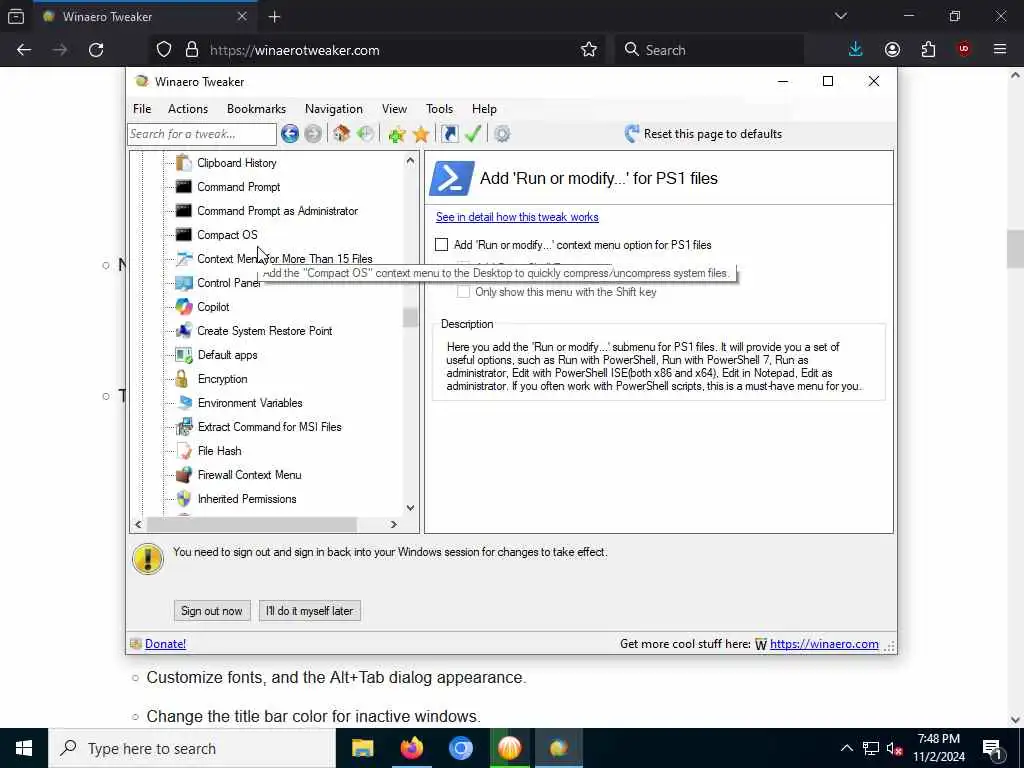Add current tweak to bookmarks (green star plus)

coord(396,134)
